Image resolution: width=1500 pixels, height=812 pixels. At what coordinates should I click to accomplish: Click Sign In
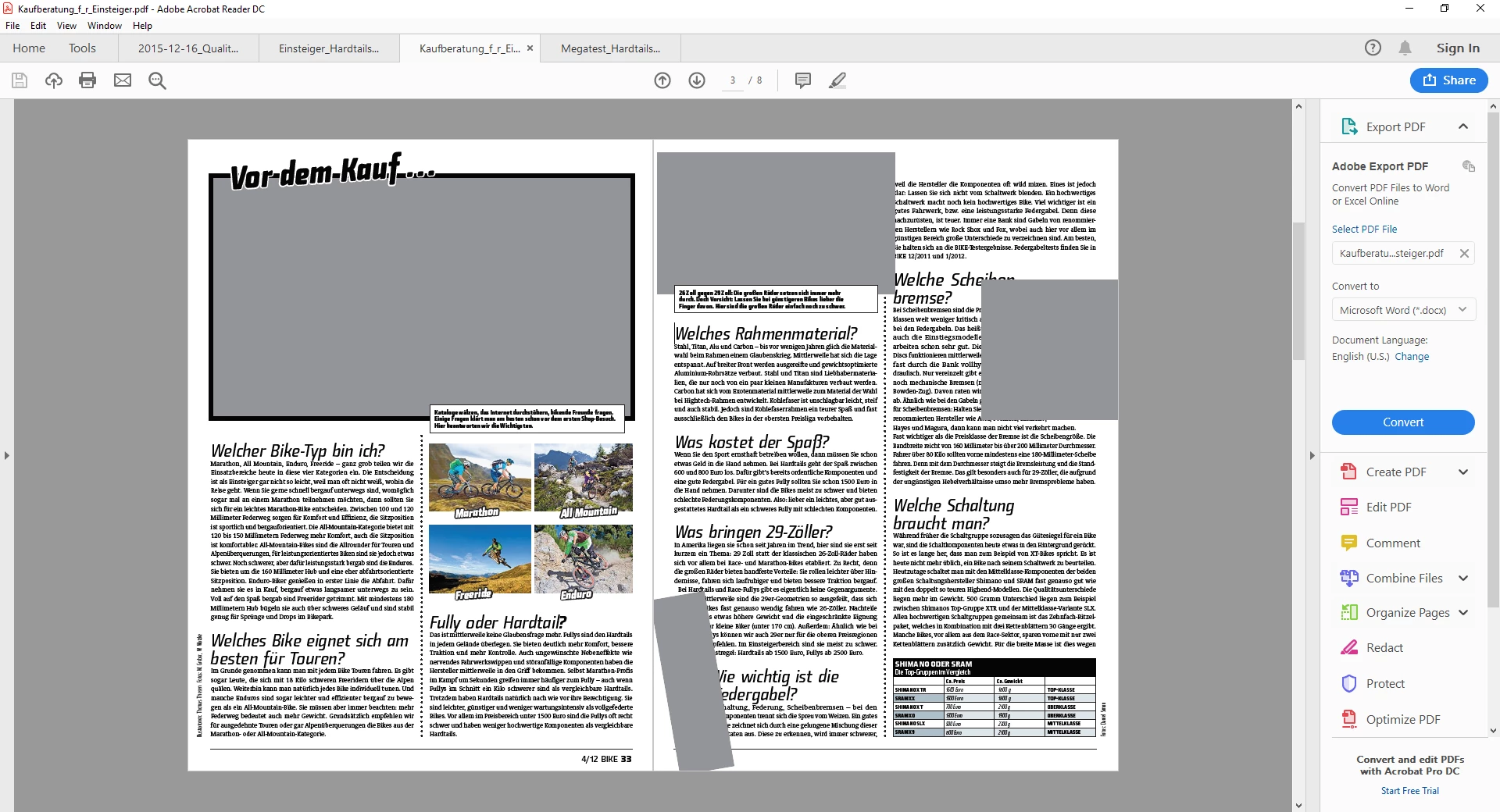[x=1458, y=48]
